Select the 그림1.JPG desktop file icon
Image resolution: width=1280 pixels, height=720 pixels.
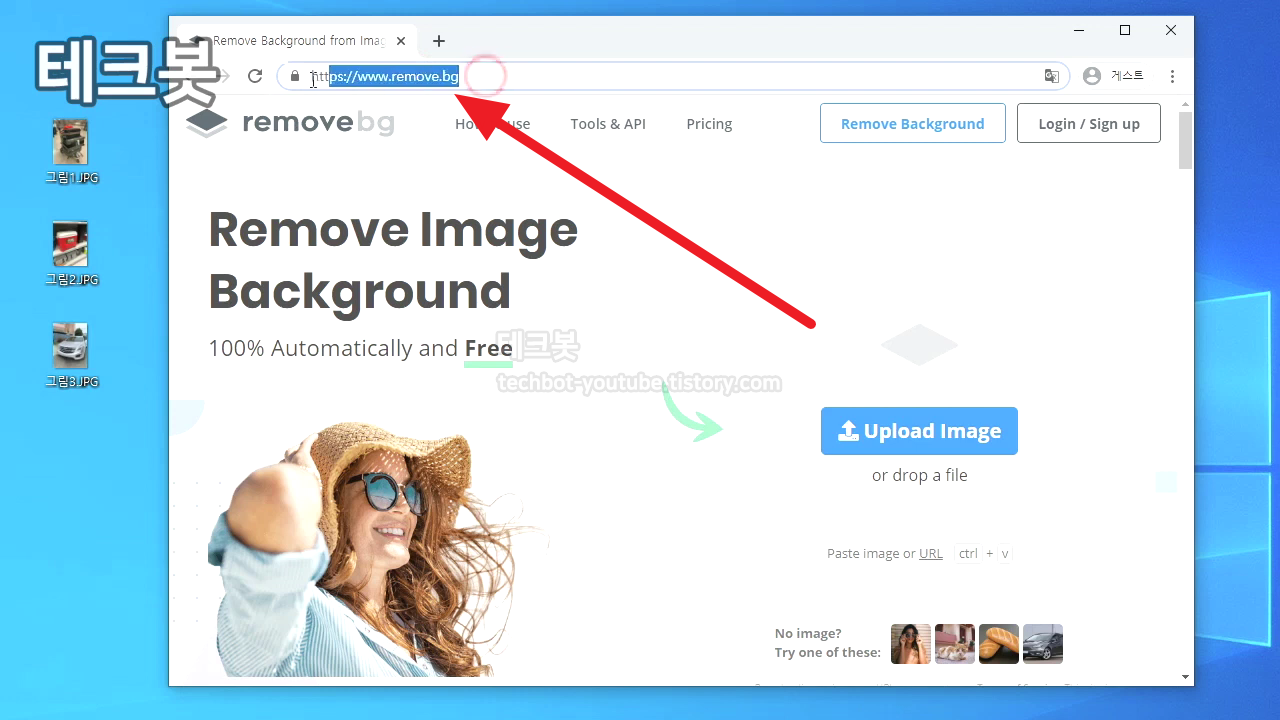pos(71,151)
